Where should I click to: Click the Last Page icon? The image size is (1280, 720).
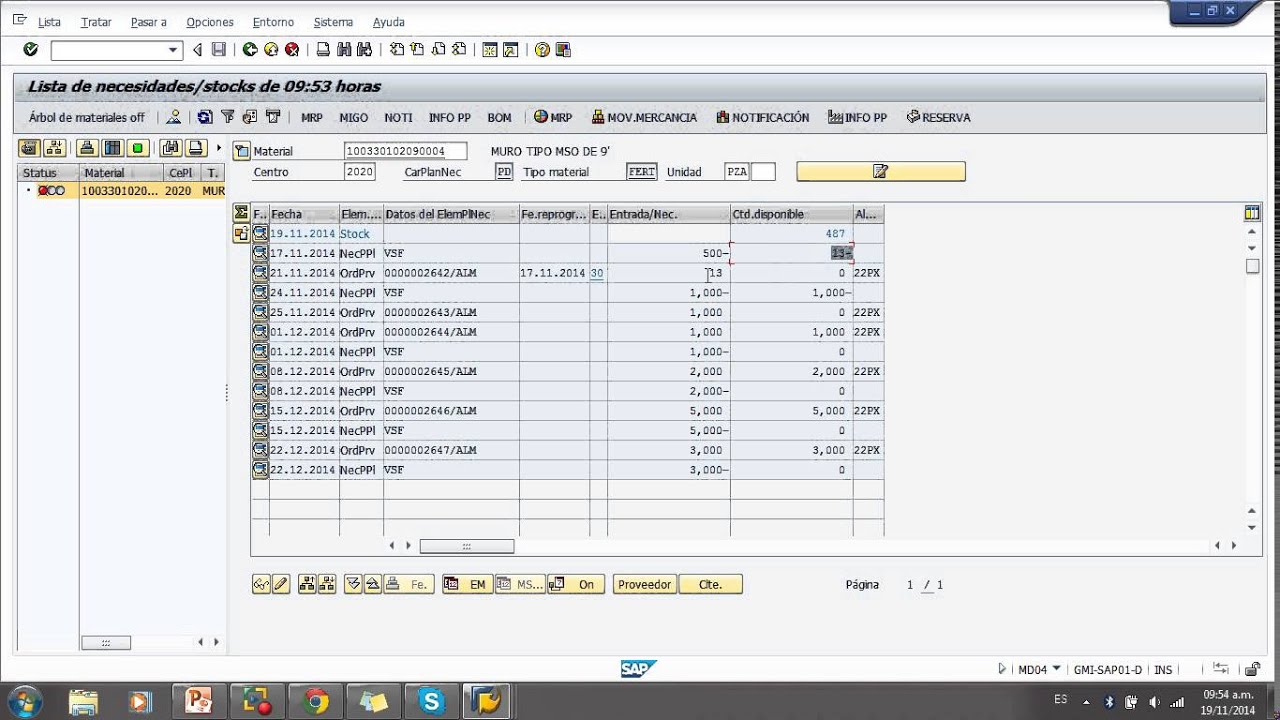pyautogui.click(x=459, y=49)
